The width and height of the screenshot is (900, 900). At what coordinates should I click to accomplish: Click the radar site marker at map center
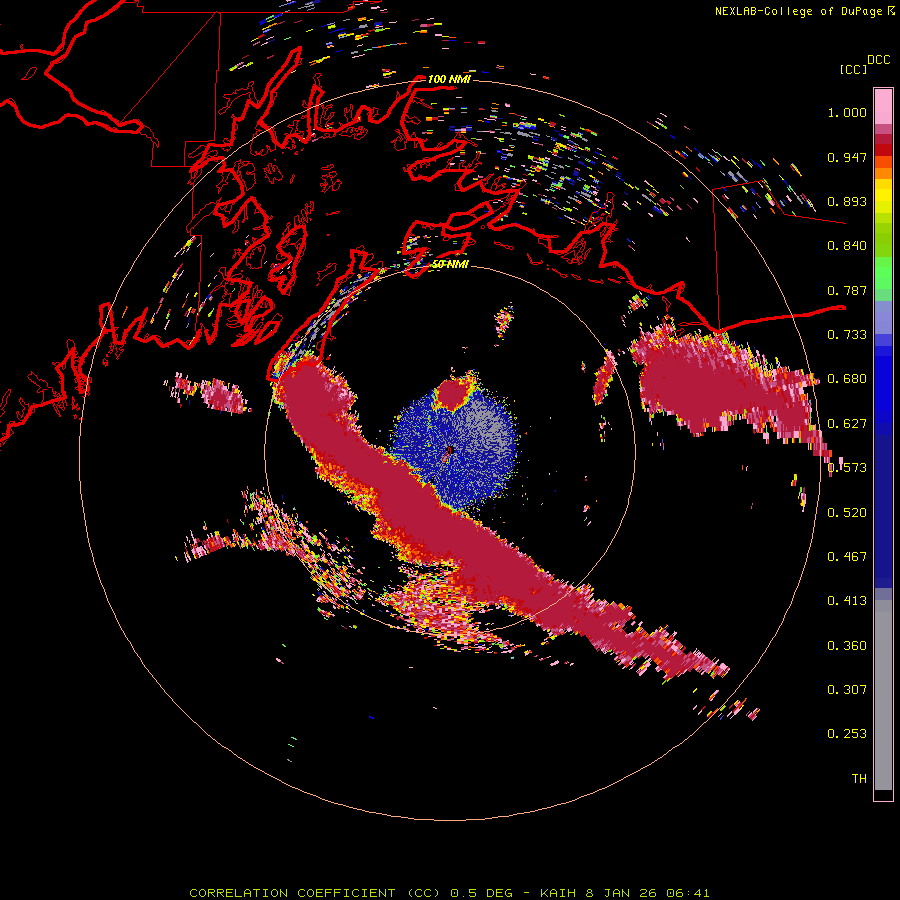[x=449, y=451]
